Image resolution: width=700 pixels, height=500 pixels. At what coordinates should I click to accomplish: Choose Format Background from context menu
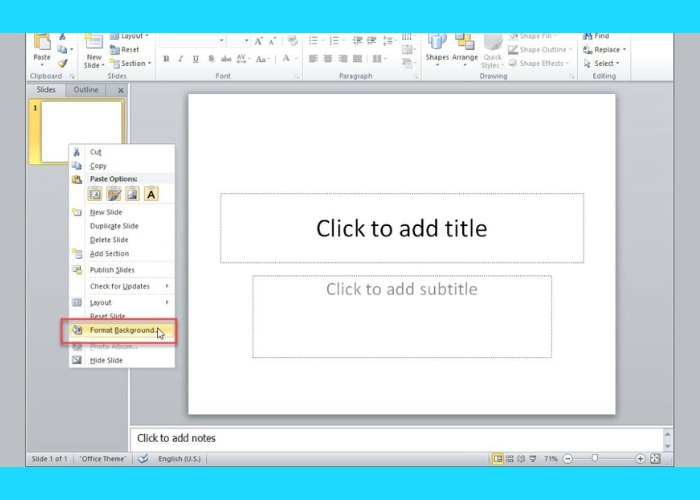click(x=122, y=330)
